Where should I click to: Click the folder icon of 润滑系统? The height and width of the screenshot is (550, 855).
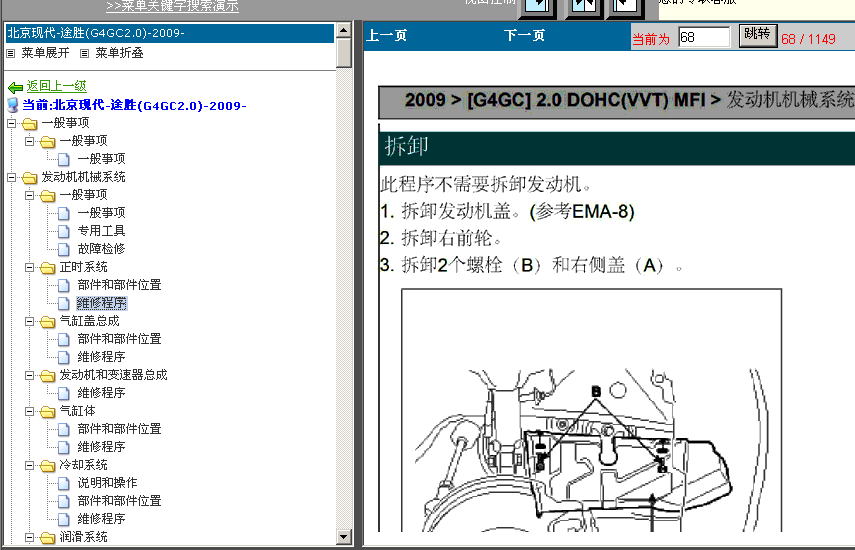point(48,537)
